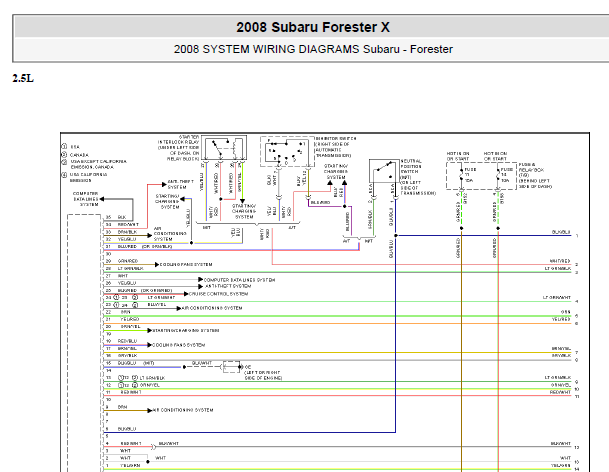Click pin "27 WHT" on the connector

pos(117,276)
